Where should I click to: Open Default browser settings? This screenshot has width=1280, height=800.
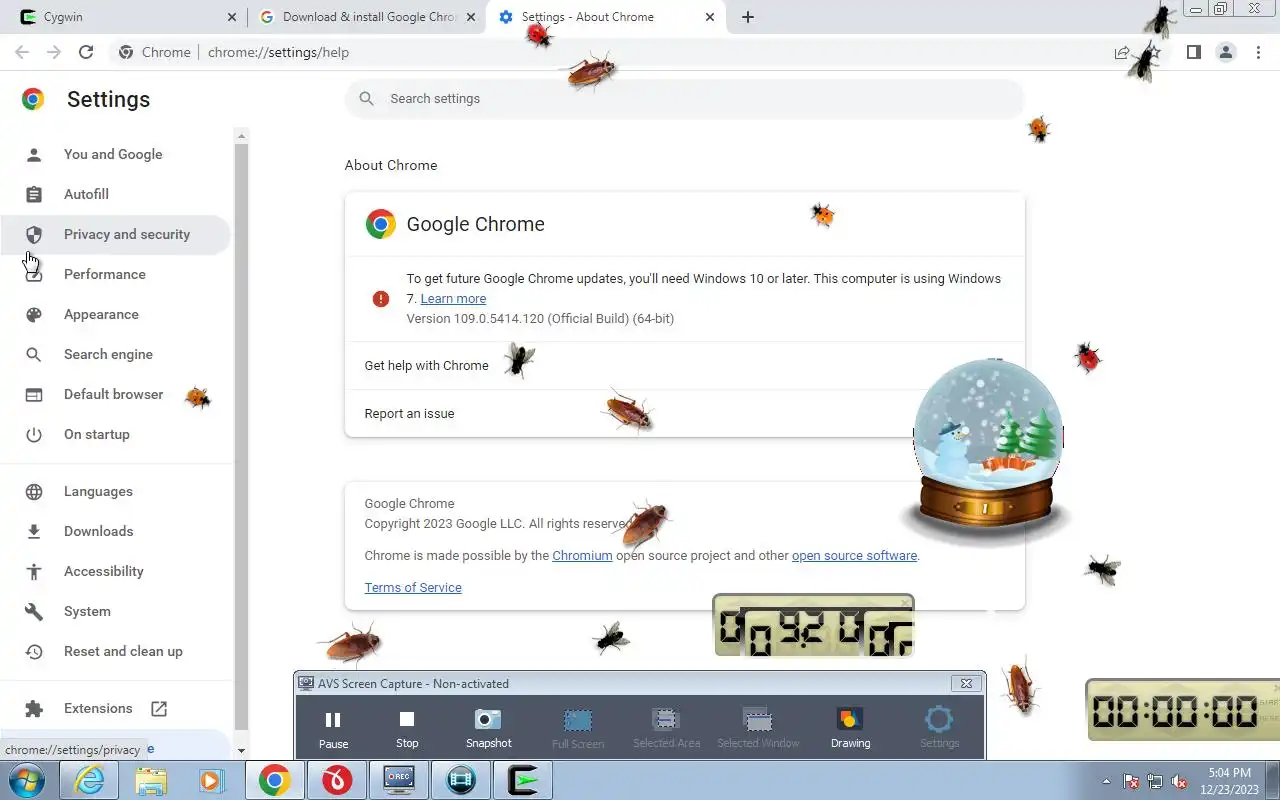(113, 394)
